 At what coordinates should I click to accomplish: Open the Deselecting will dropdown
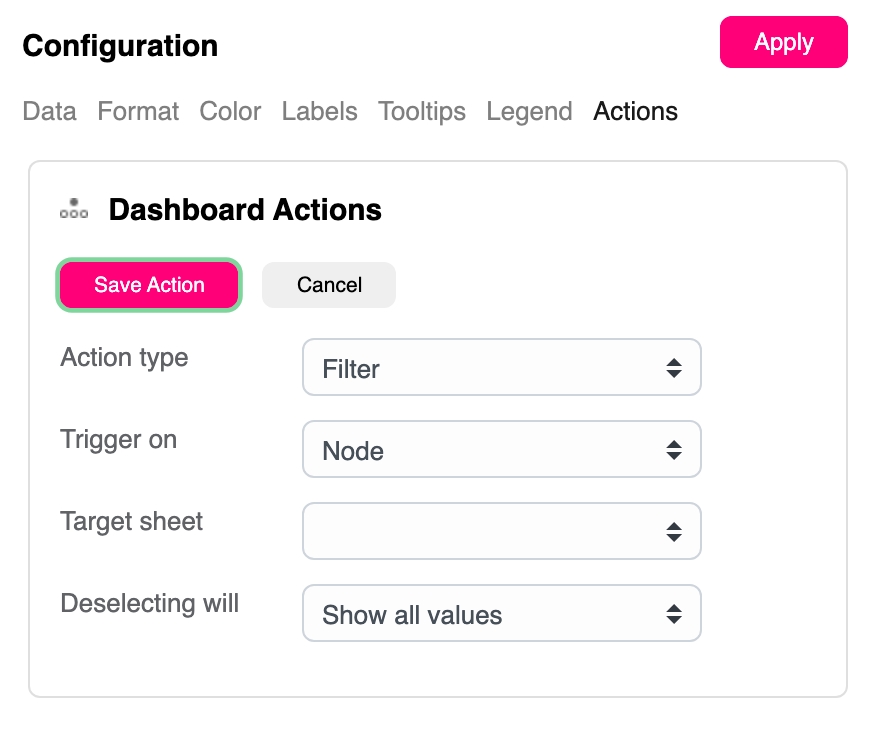[501, 614]
